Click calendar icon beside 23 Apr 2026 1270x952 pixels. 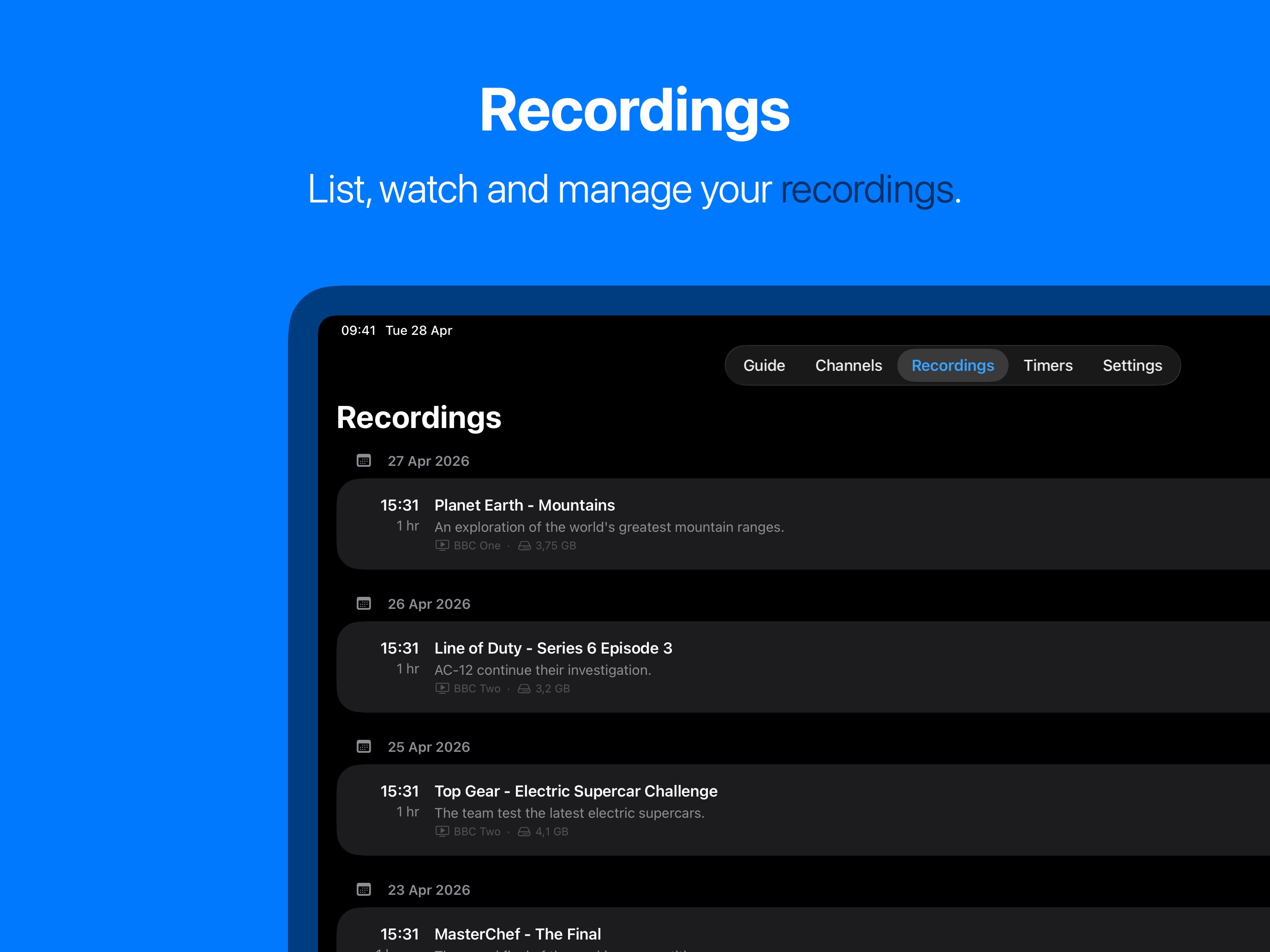[x=364, y=889]
